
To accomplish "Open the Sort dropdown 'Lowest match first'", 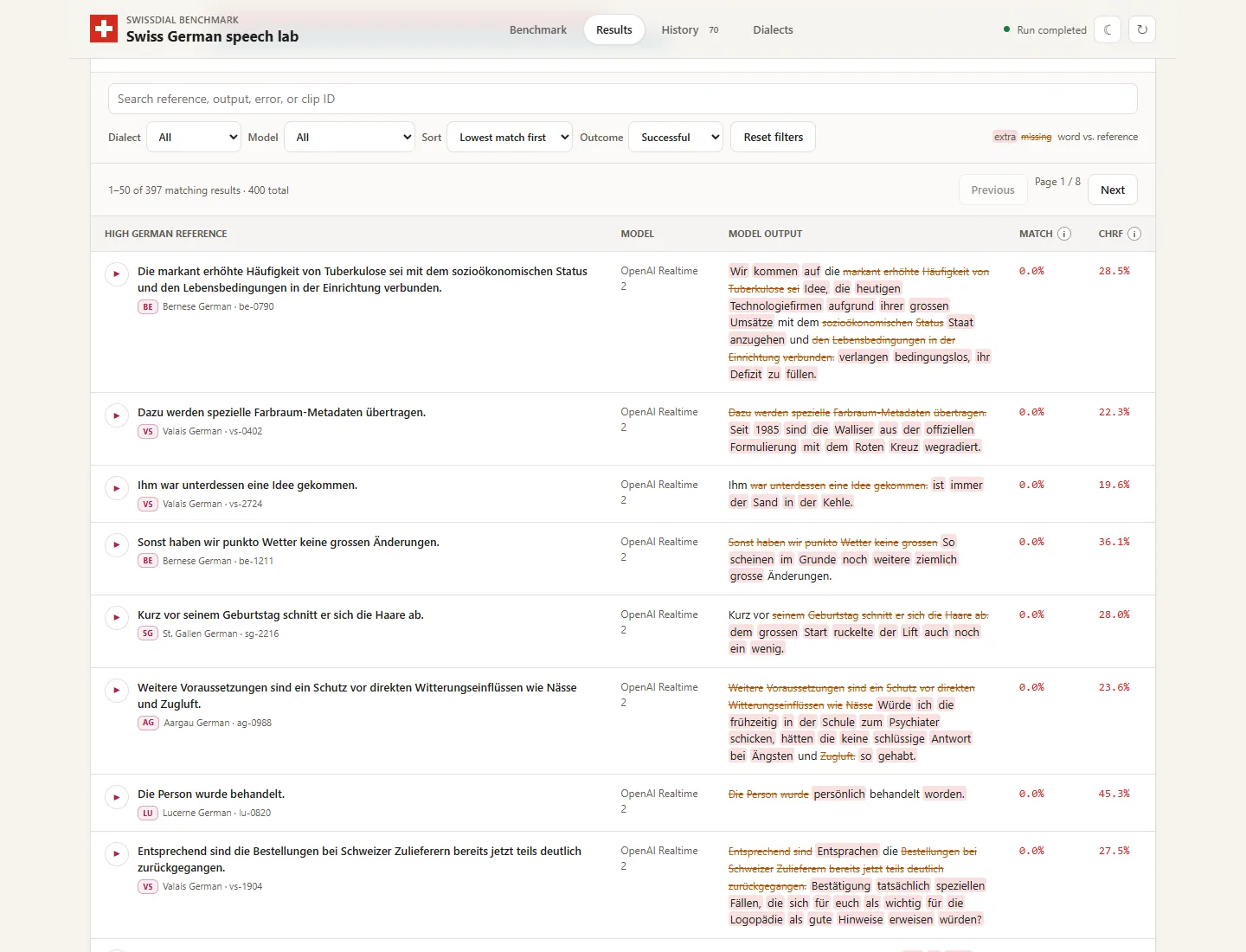I will pyautogui.click(x=510, y=137).
